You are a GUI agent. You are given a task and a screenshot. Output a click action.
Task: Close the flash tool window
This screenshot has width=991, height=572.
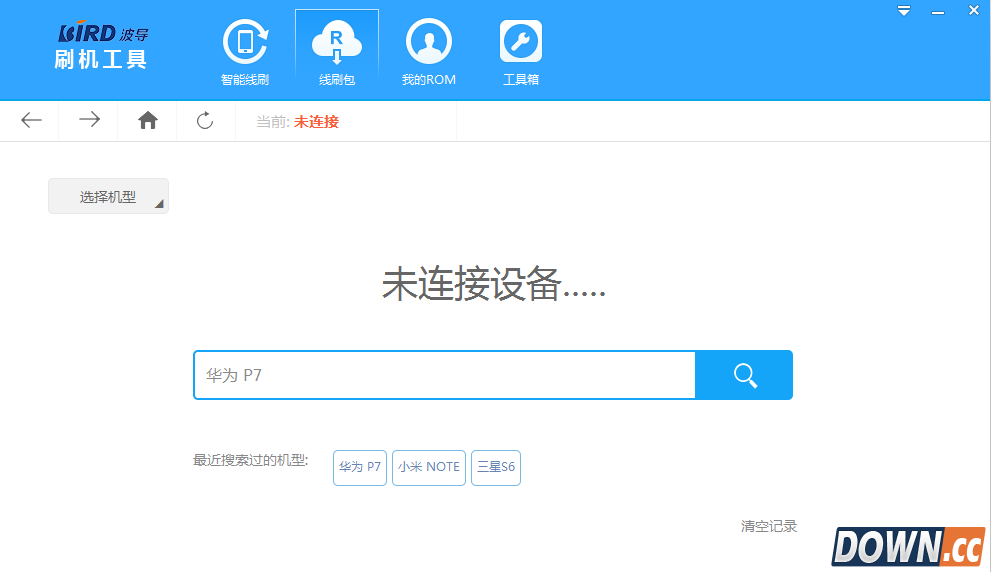pyautogui.click(x=973, y=11)
